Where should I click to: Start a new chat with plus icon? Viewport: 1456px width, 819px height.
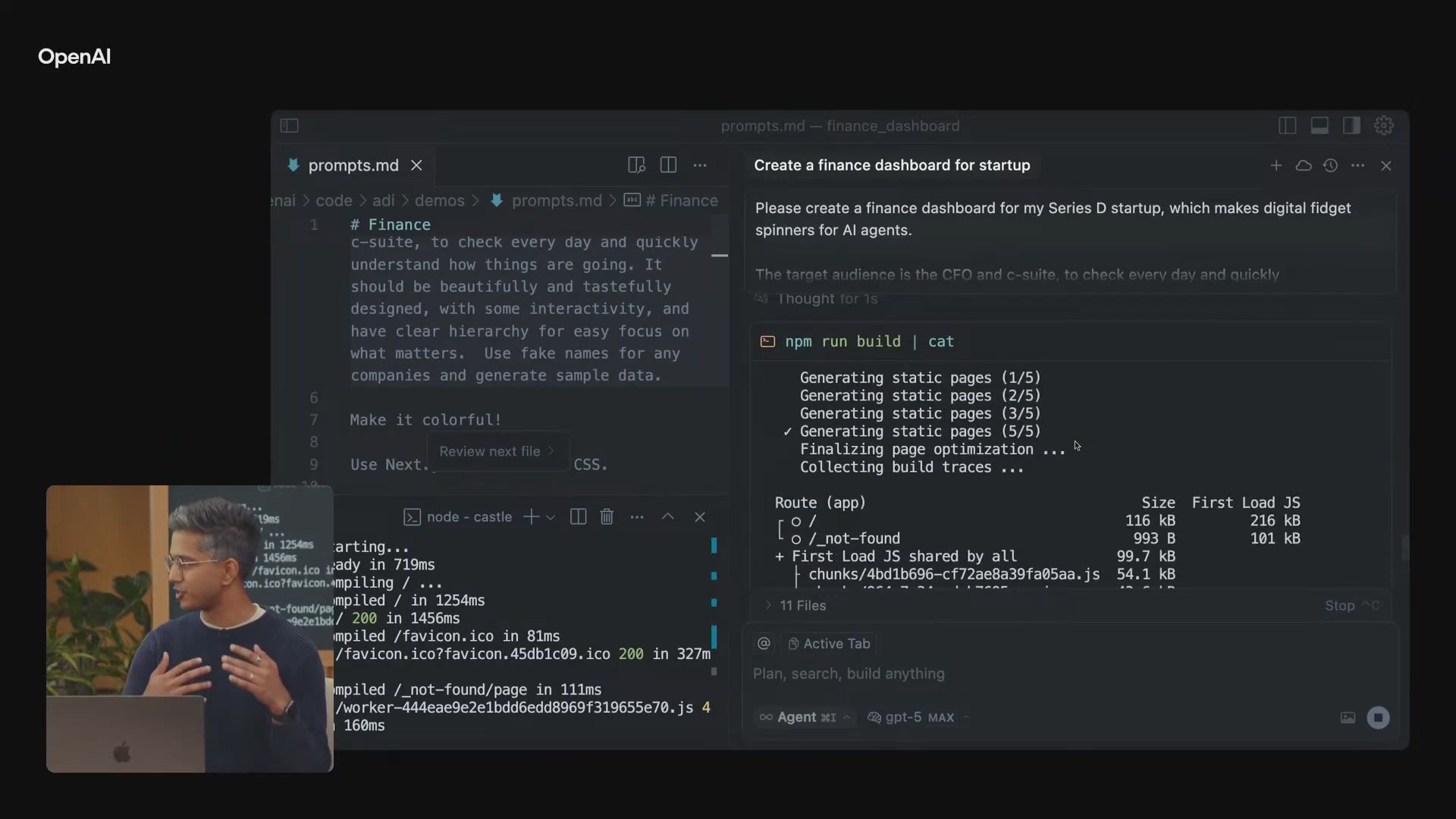[1276, 165]
